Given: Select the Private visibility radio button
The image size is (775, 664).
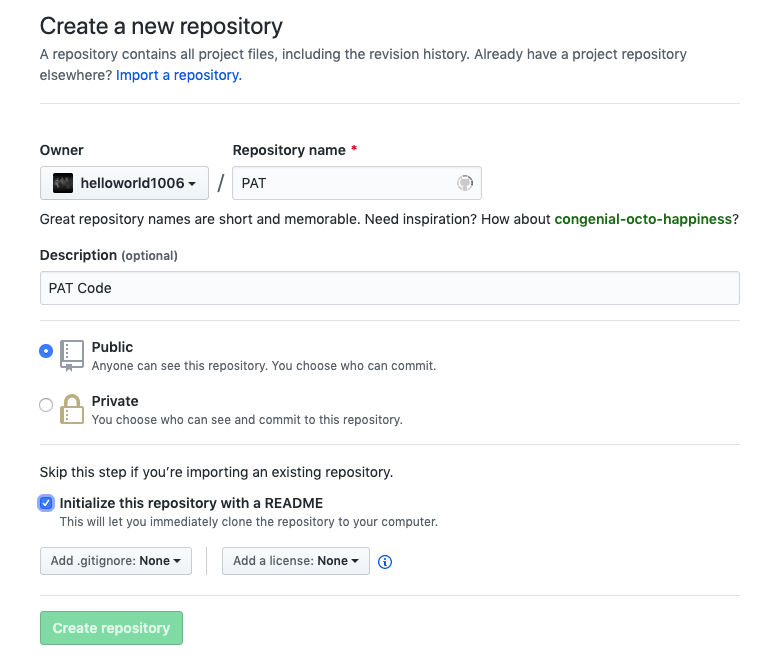Looking at the screenshot, I should click(x=46, y=405).
